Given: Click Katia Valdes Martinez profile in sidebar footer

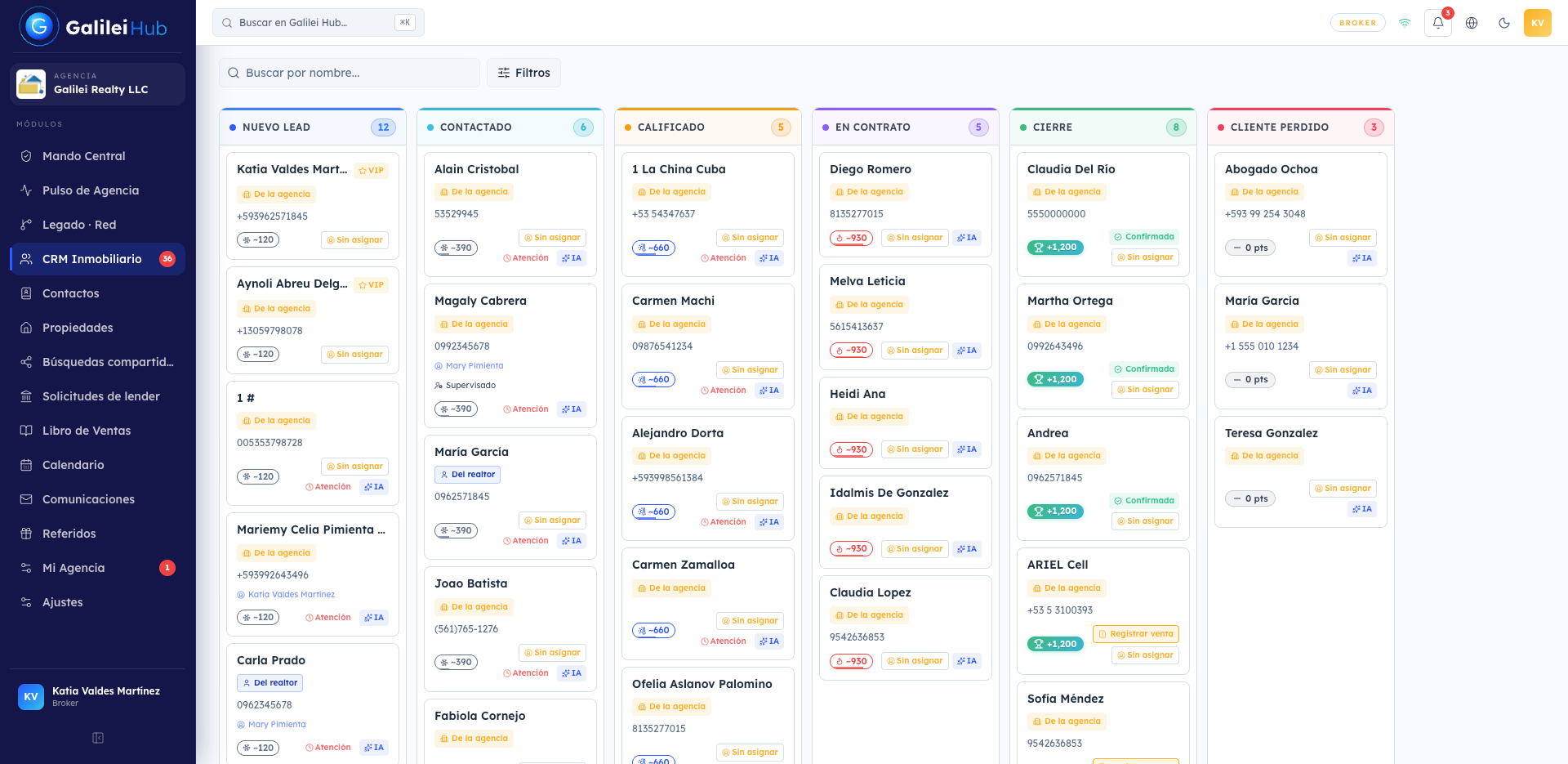Looking at the screenshot, I should [97, 696].
